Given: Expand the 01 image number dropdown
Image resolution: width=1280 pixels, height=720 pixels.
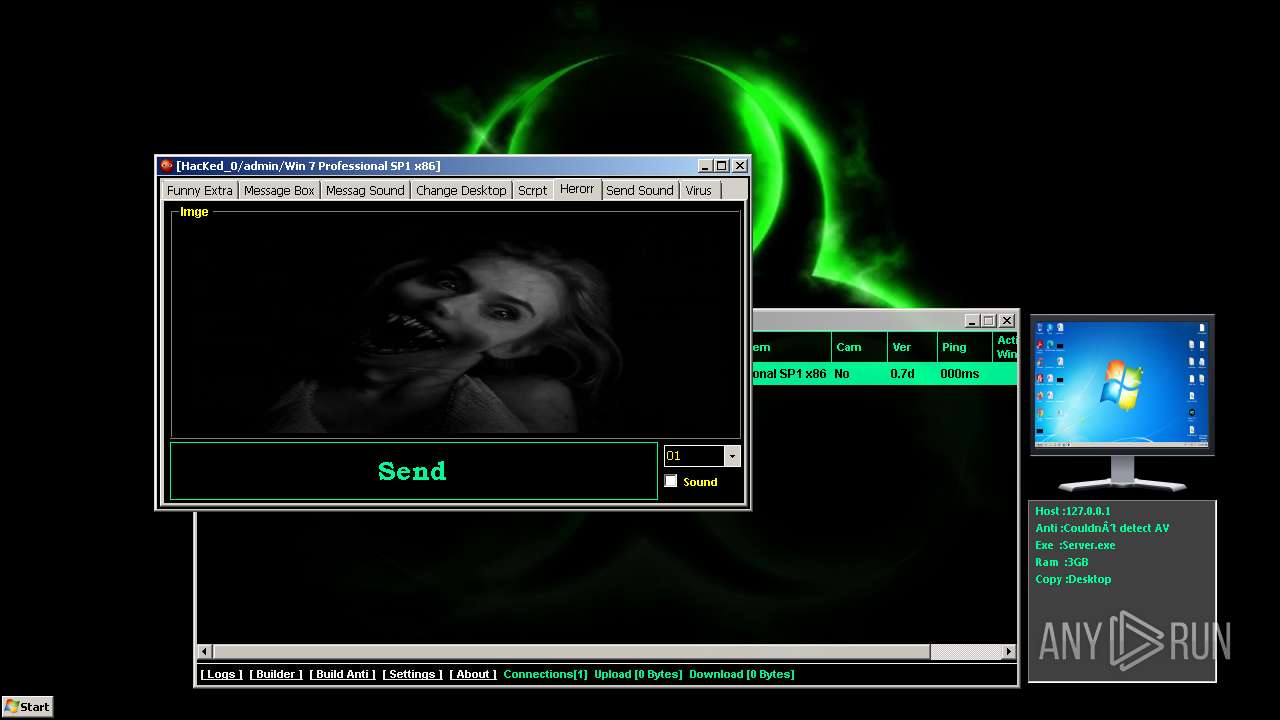Looking at the screenshot, I should (x=732, y=456).
